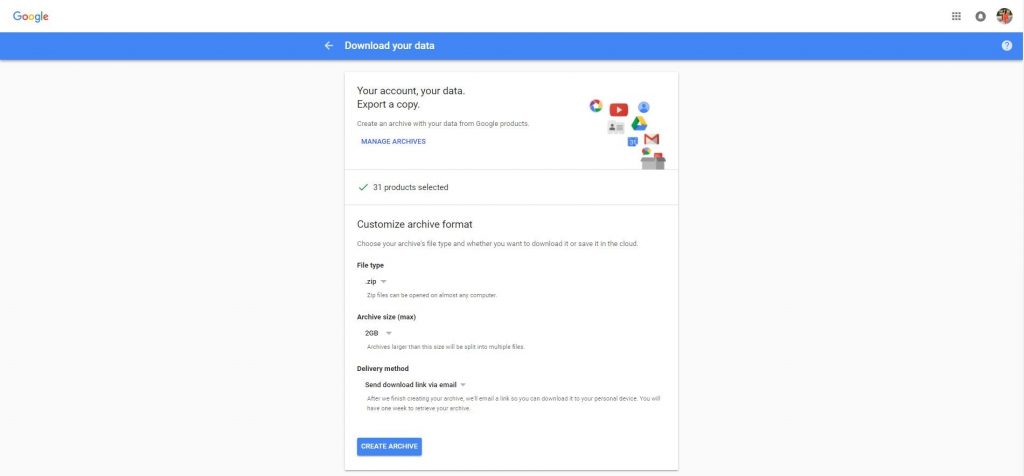Click the YouTube icon in illustration
The width and height of the screenshot is (1024, 476).
pyautogui.click(x=618, y=110)
